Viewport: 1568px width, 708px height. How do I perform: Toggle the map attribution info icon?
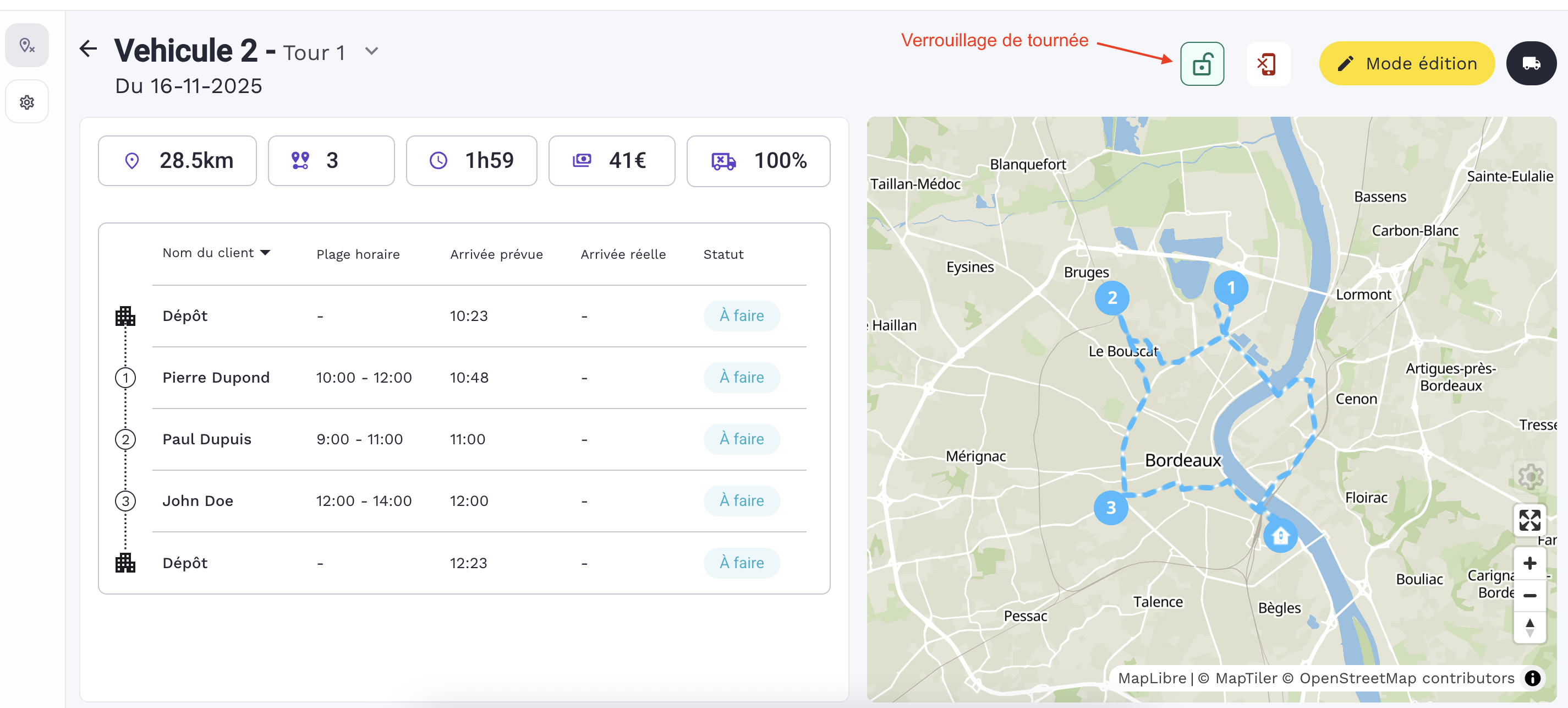[1532, 678]
